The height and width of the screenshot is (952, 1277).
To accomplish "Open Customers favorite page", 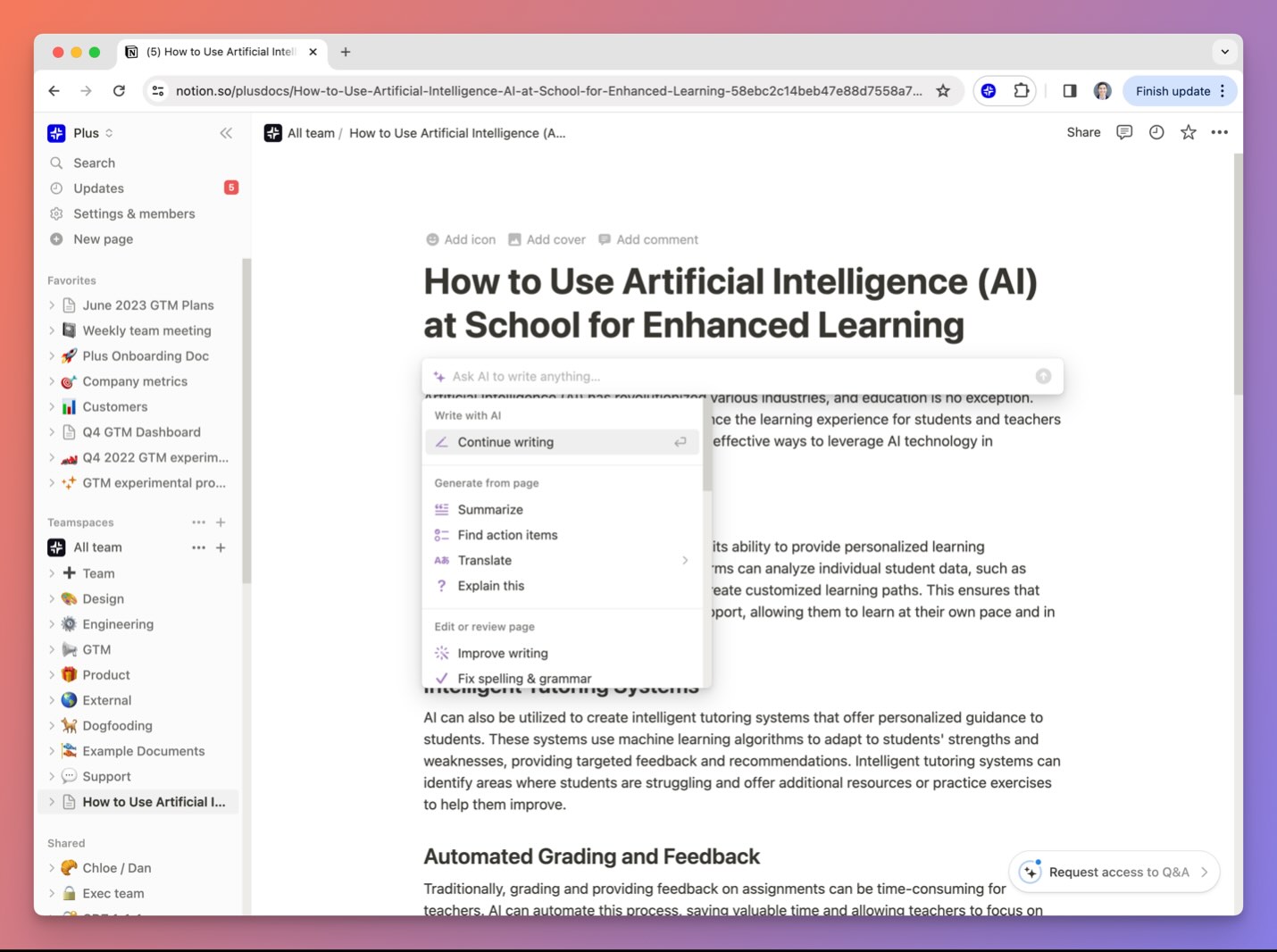I will [x=115, y=406].
